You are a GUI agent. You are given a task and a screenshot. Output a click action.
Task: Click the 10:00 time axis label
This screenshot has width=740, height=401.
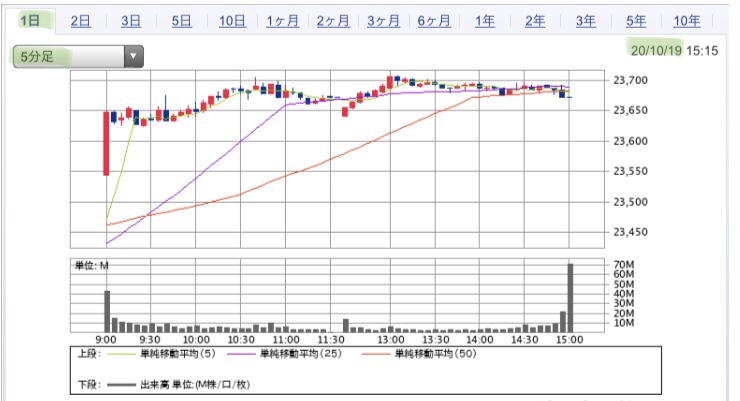click(x=196, y=340)
